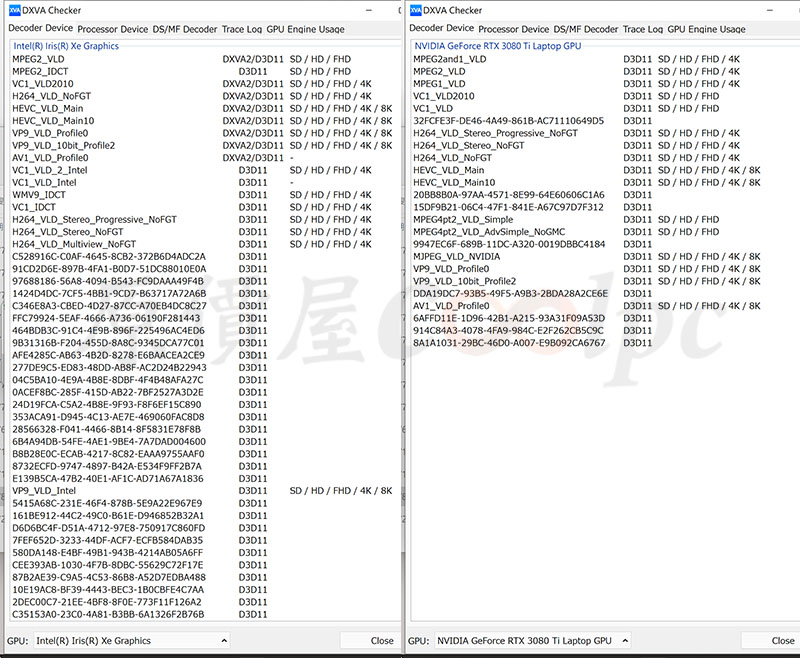Minimize the Intel DXVA Checker window
Viewport: 800px width, 658px height.
(369, 10)
